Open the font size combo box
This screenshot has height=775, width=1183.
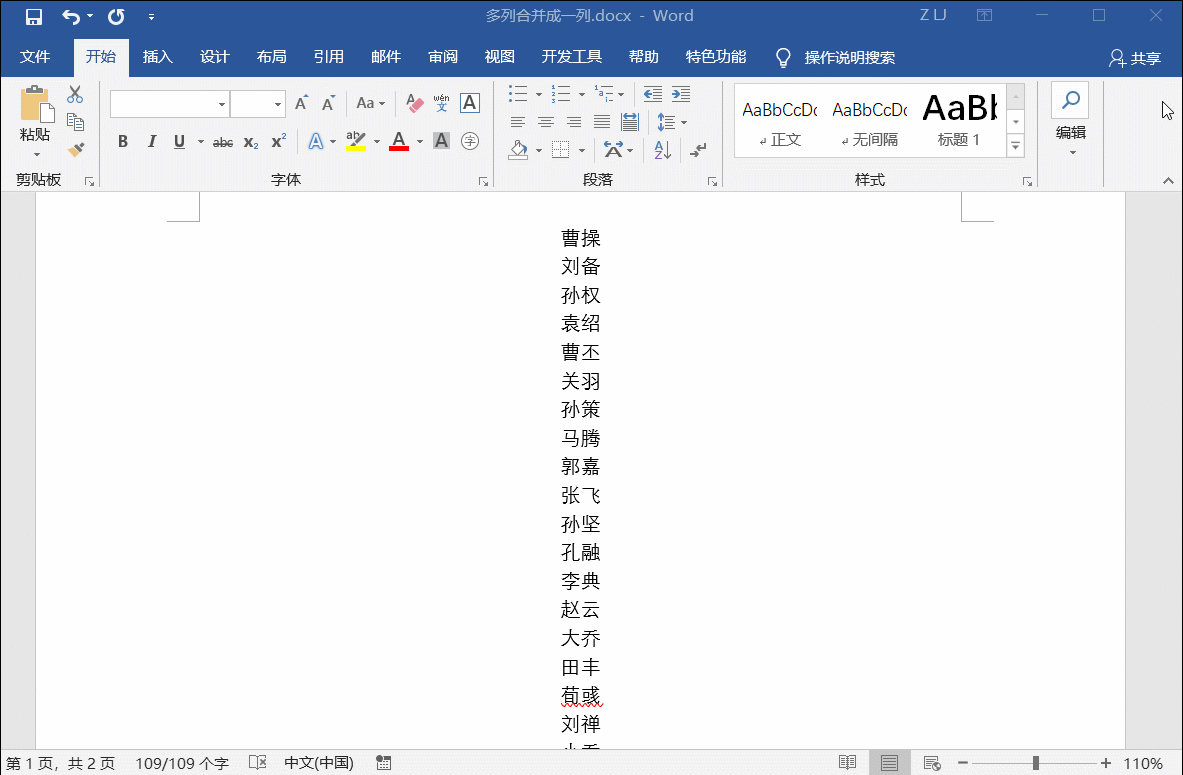(x=257, y=104)
